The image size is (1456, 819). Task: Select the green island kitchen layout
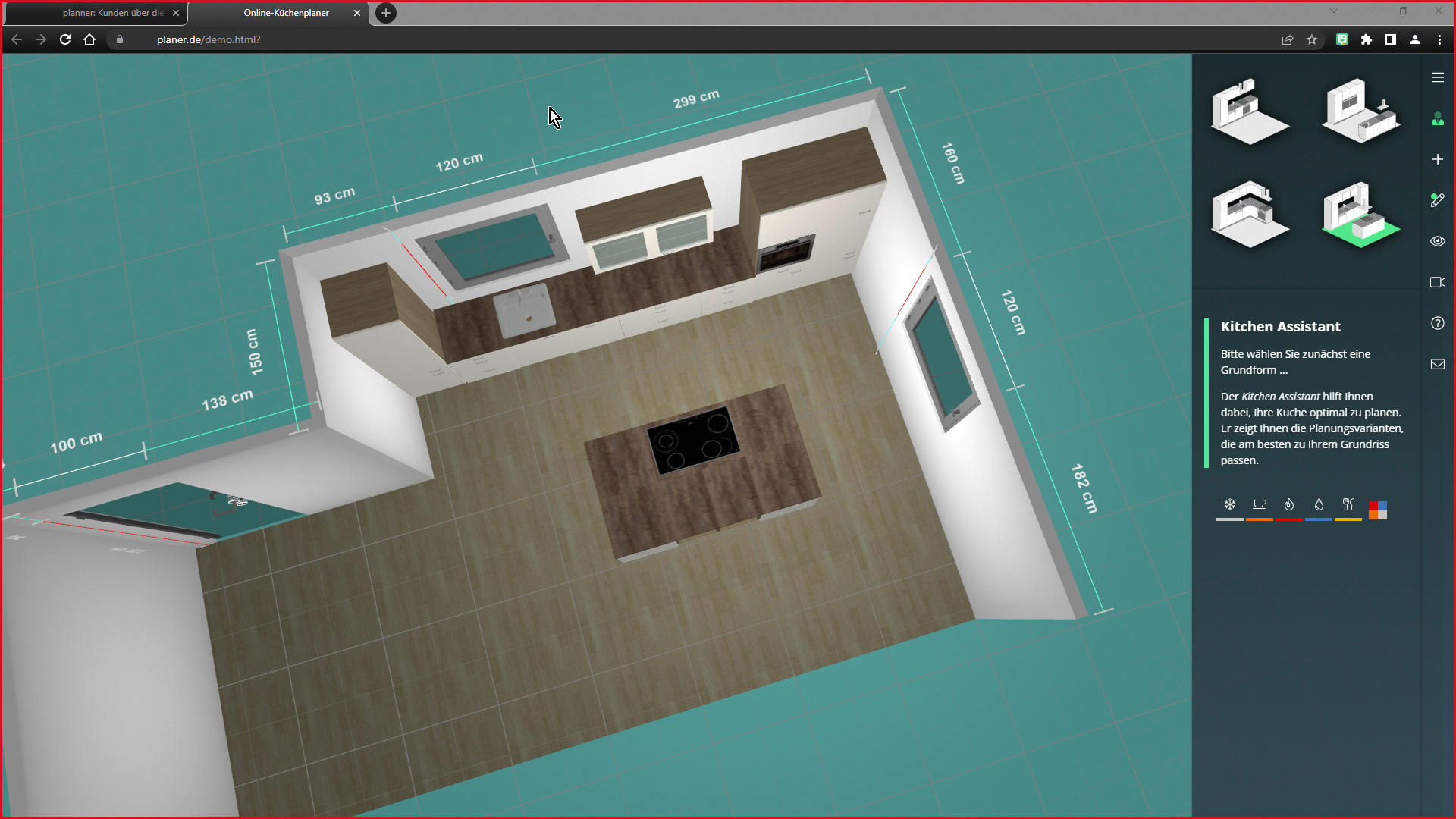(1360, 215)
